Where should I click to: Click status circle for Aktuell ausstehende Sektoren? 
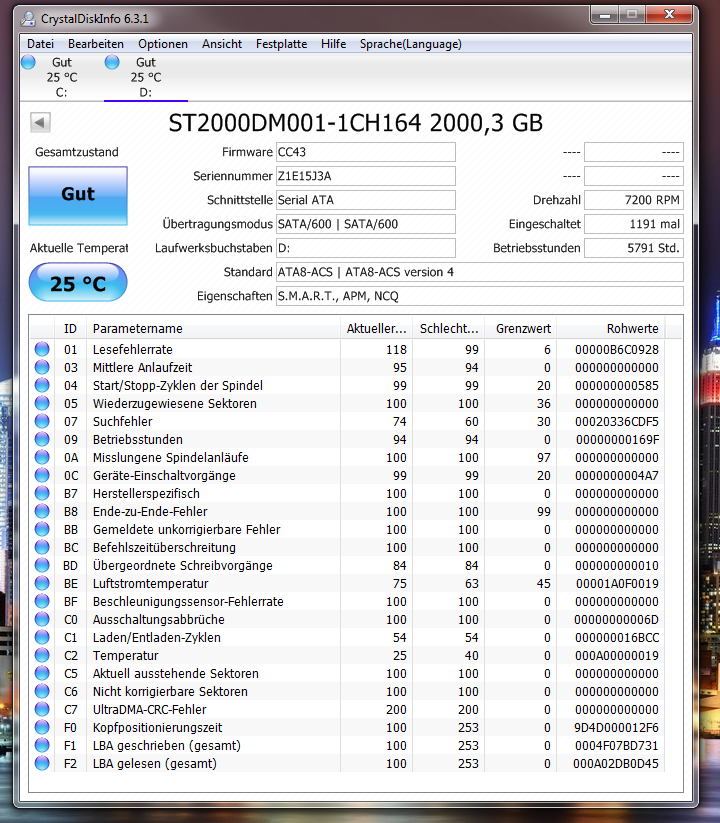click(42, 673)
